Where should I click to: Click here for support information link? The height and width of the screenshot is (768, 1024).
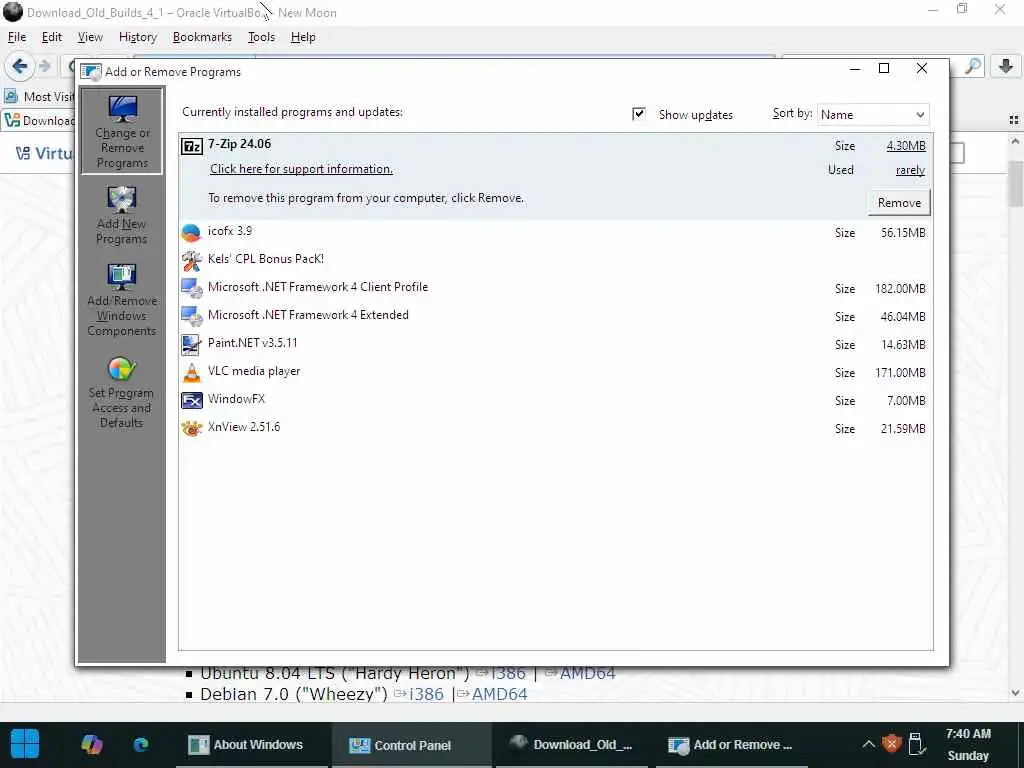301,169
